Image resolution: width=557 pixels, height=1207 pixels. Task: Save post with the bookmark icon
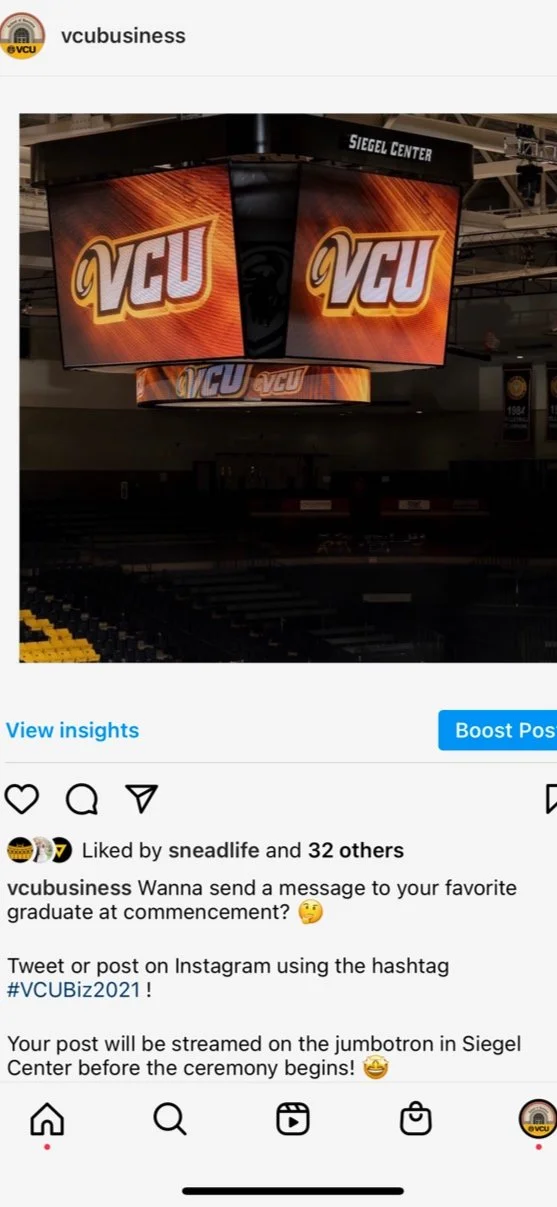coord(550,798)
